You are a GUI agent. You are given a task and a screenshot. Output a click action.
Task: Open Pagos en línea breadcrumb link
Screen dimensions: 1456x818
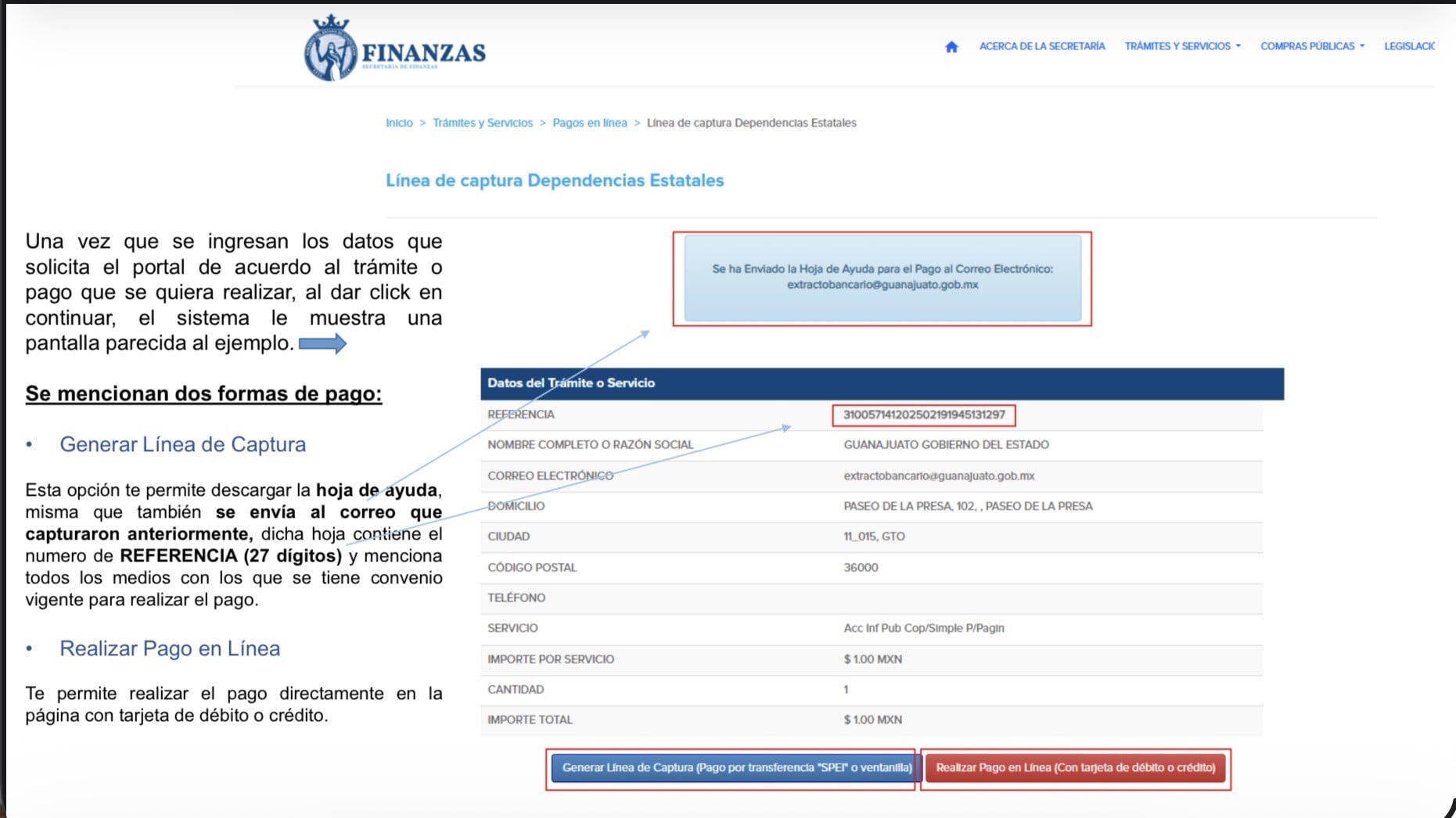pos(590,123)
